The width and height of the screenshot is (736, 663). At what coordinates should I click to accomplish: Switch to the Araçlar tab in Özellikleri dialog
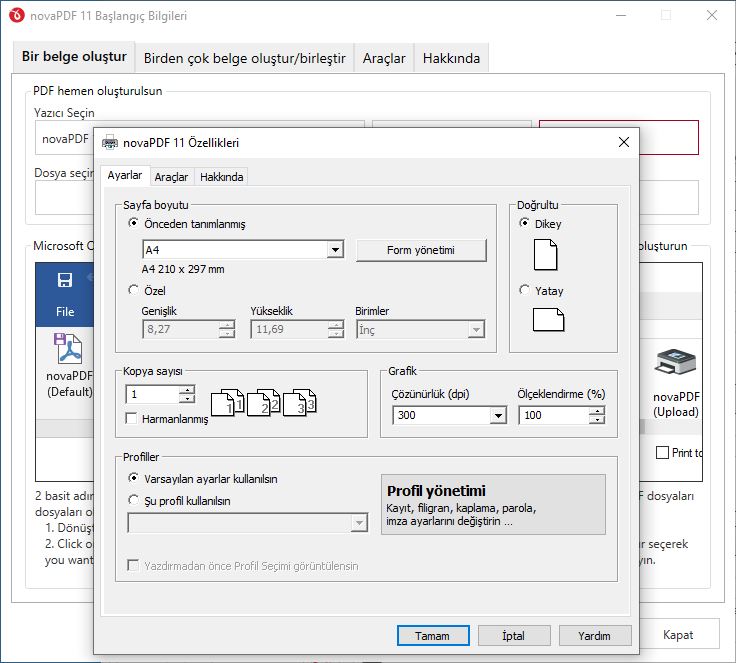coord(171,177)
